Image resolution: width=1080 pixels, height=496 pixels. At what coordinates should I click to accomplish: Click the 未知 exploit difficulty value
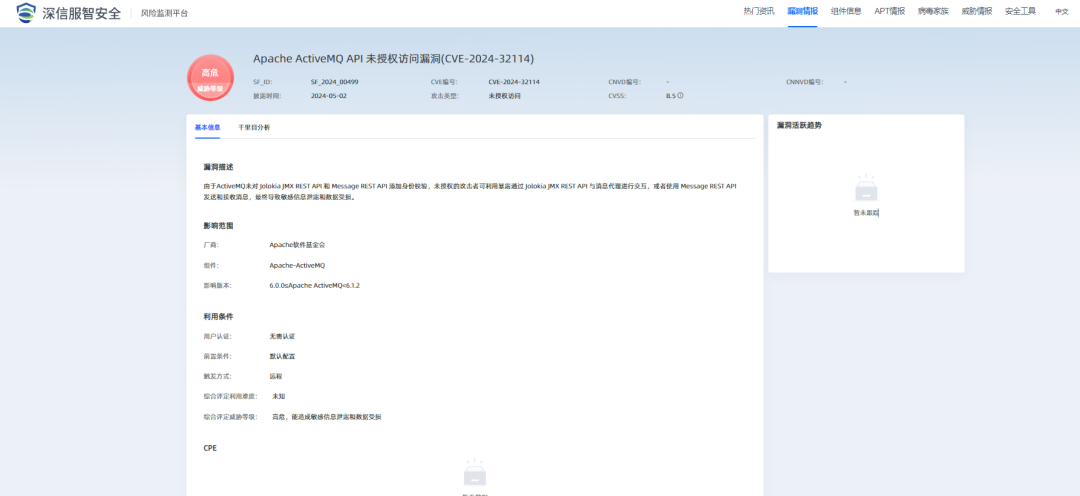point(278,397)
